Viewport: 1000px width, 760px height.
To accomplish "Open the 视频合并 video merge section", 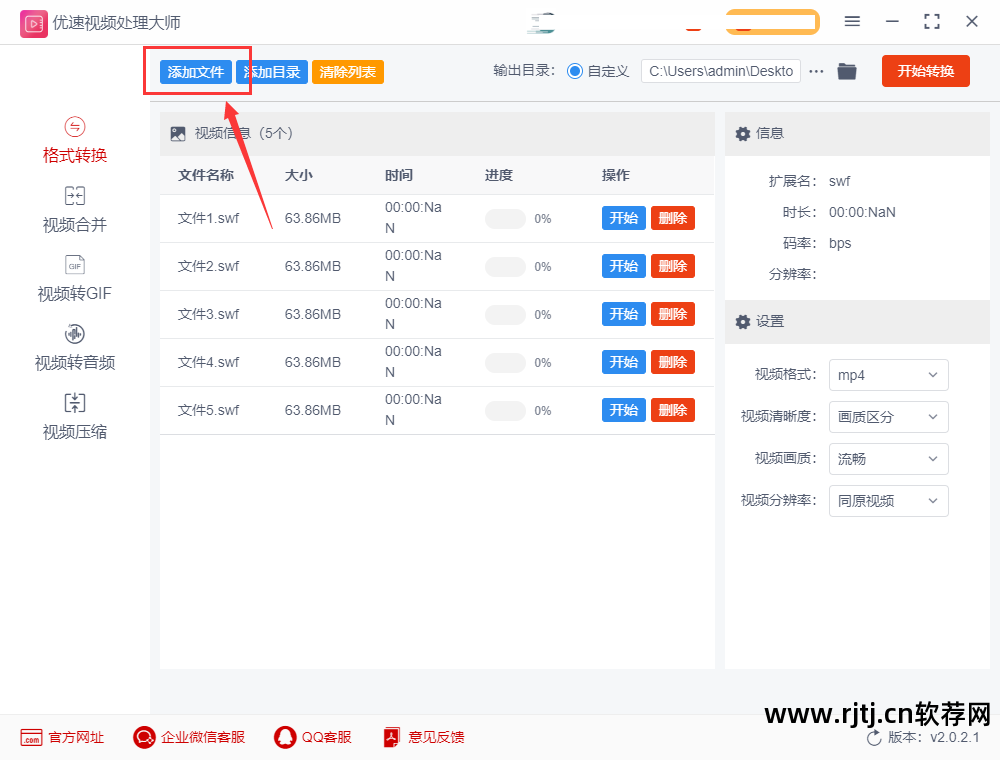I will point(75,210).
